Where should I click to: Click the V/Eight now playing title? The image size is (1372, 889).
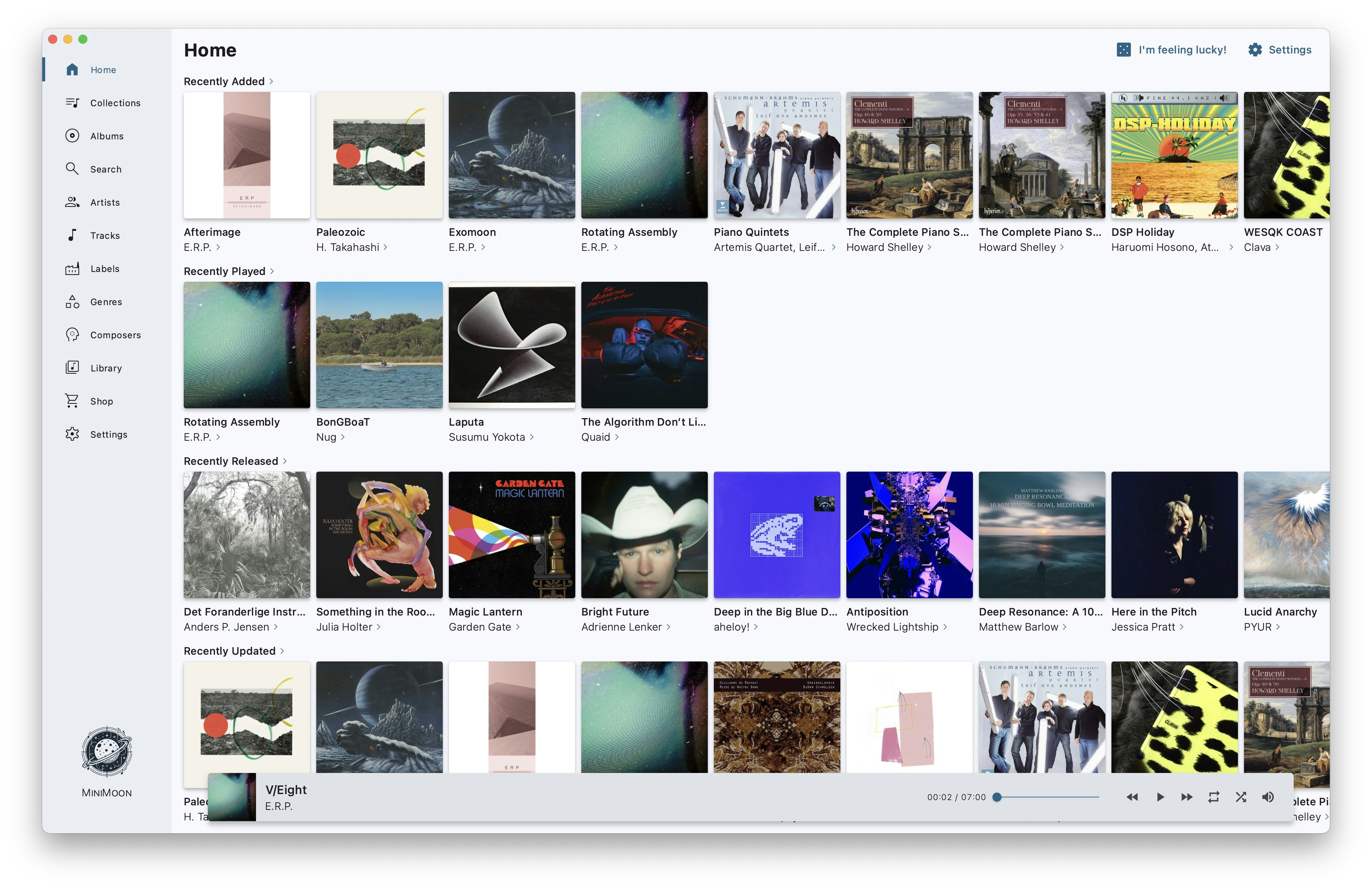coord(286,790)
